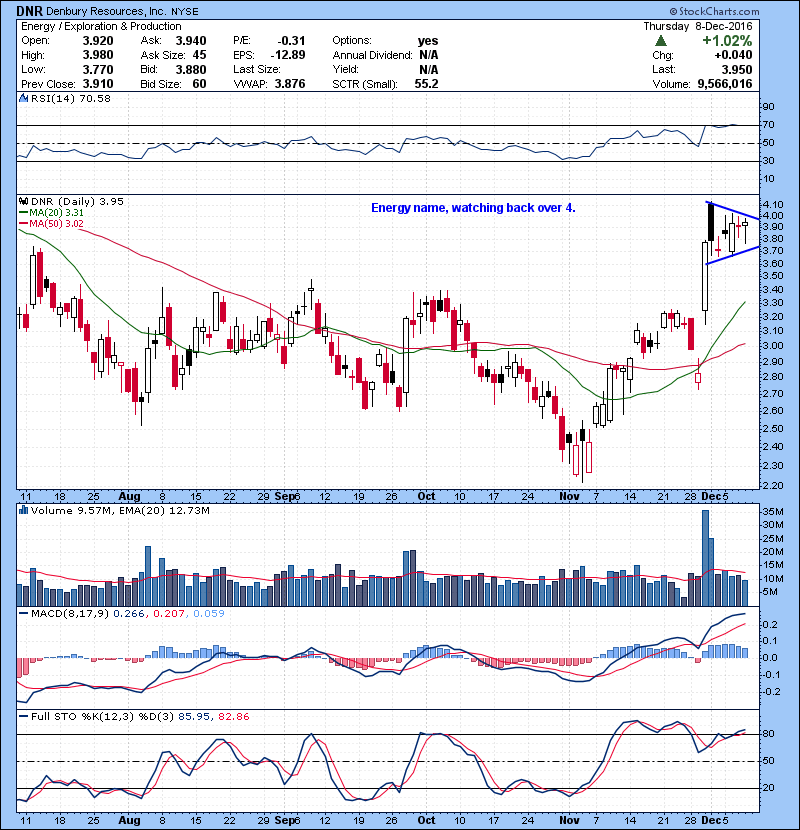Click the Volume value 9,566,016
The height and width of the screenshot is (830, 800).
(725, 84)
